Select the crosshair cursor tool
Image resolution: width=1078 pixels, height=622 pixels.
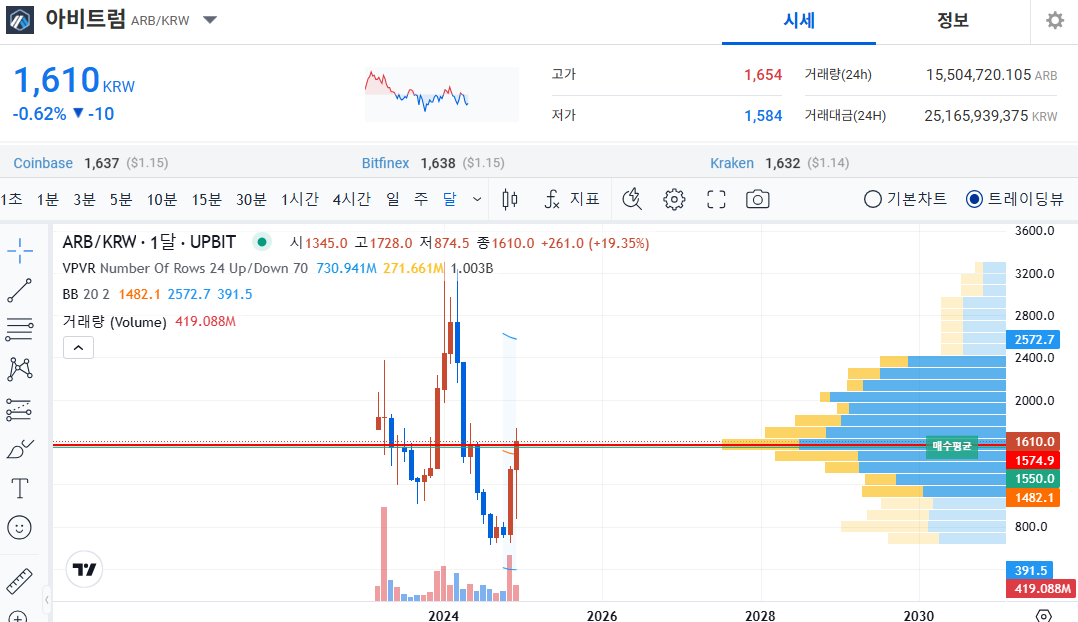point(20,251)
